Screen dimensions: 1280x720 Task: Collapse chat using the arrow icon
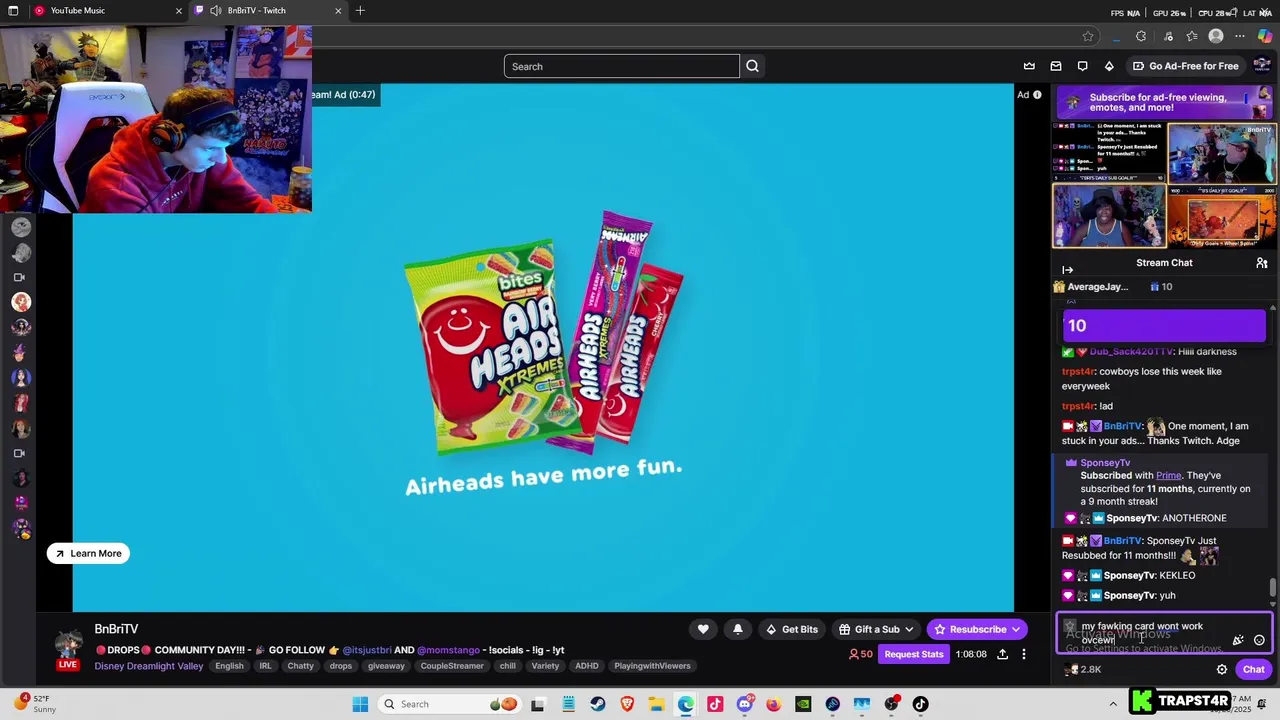click(1067, 270)
